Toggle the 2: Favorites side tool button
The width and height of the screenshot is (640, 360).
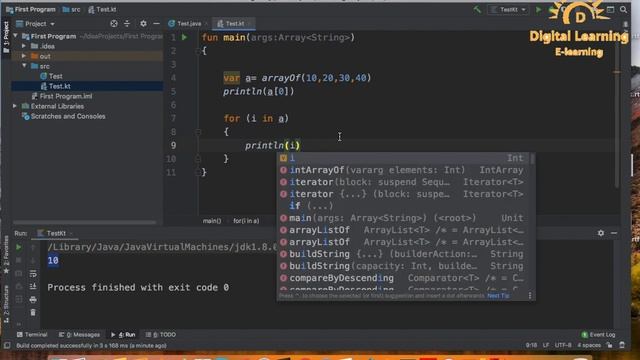coord(6,255)
